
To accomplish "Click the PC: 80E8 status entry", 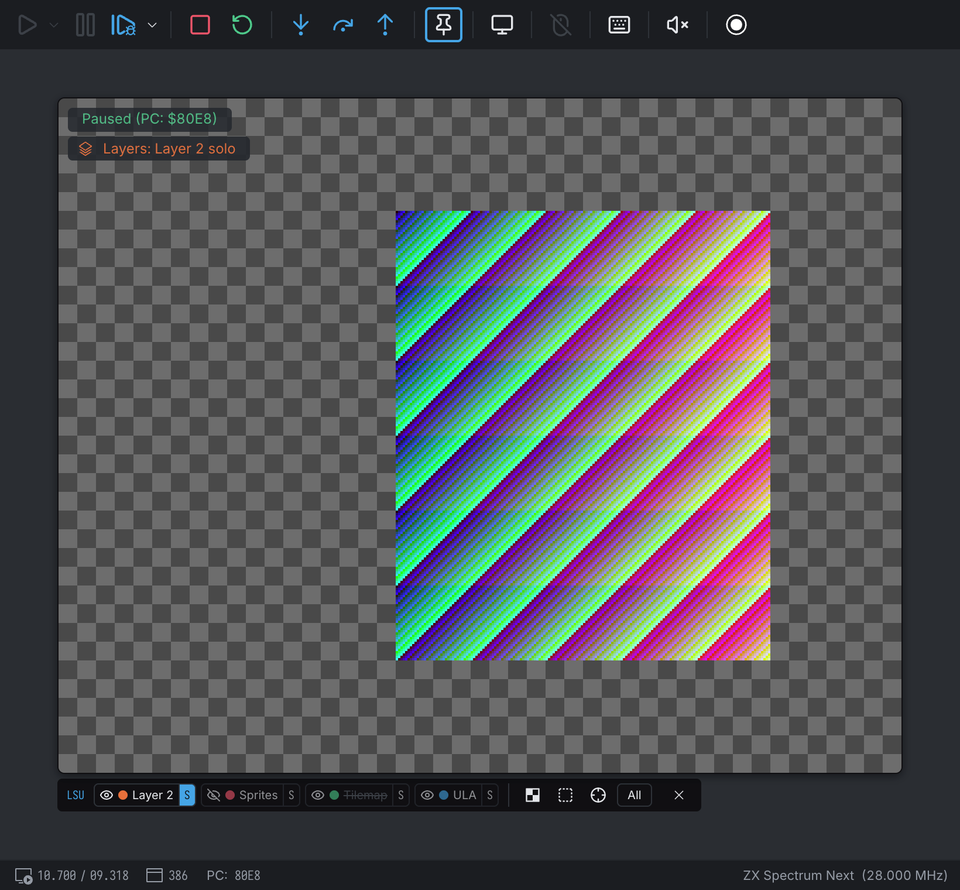I will coord(233,875).
